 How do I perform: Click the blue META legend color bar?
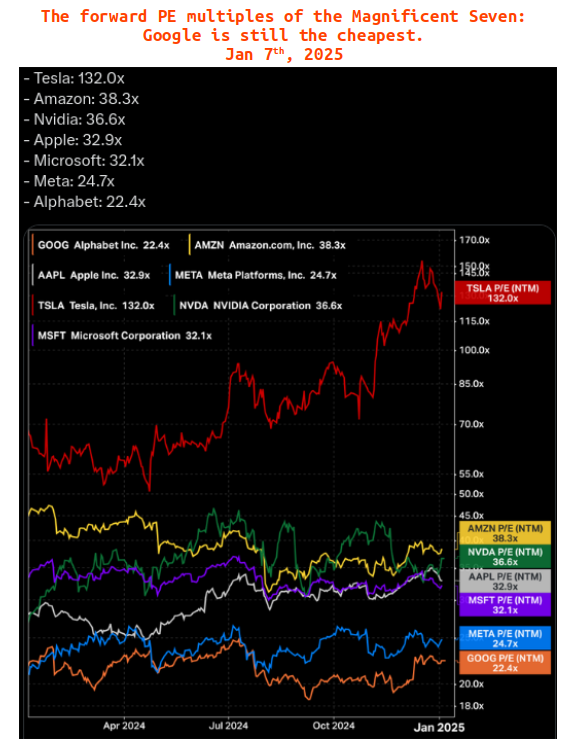click(x=170, y=275)
